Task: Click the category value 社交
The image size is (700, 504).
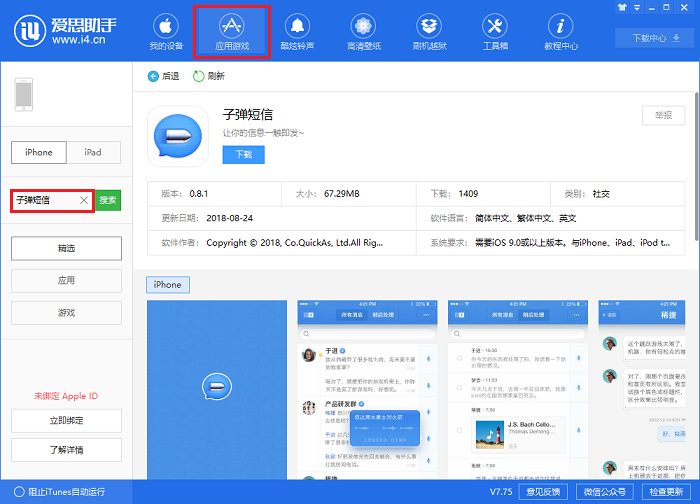Action: (x=601, y=194)
